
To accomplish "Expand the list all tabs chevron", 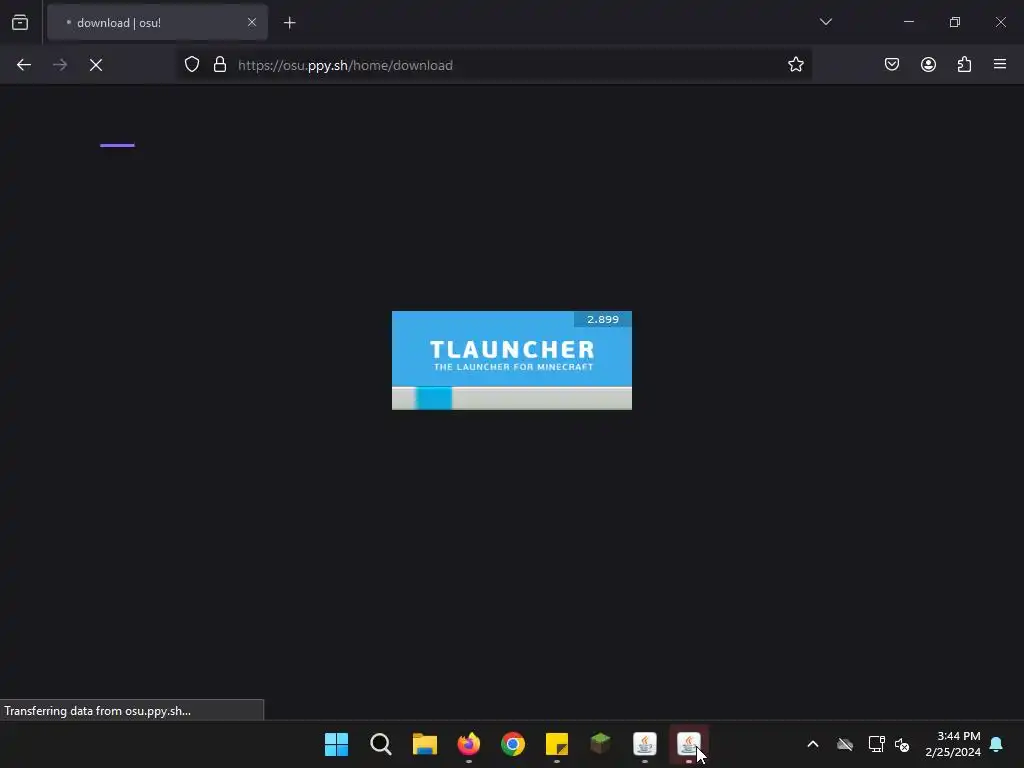I will (x=825, y=22).
